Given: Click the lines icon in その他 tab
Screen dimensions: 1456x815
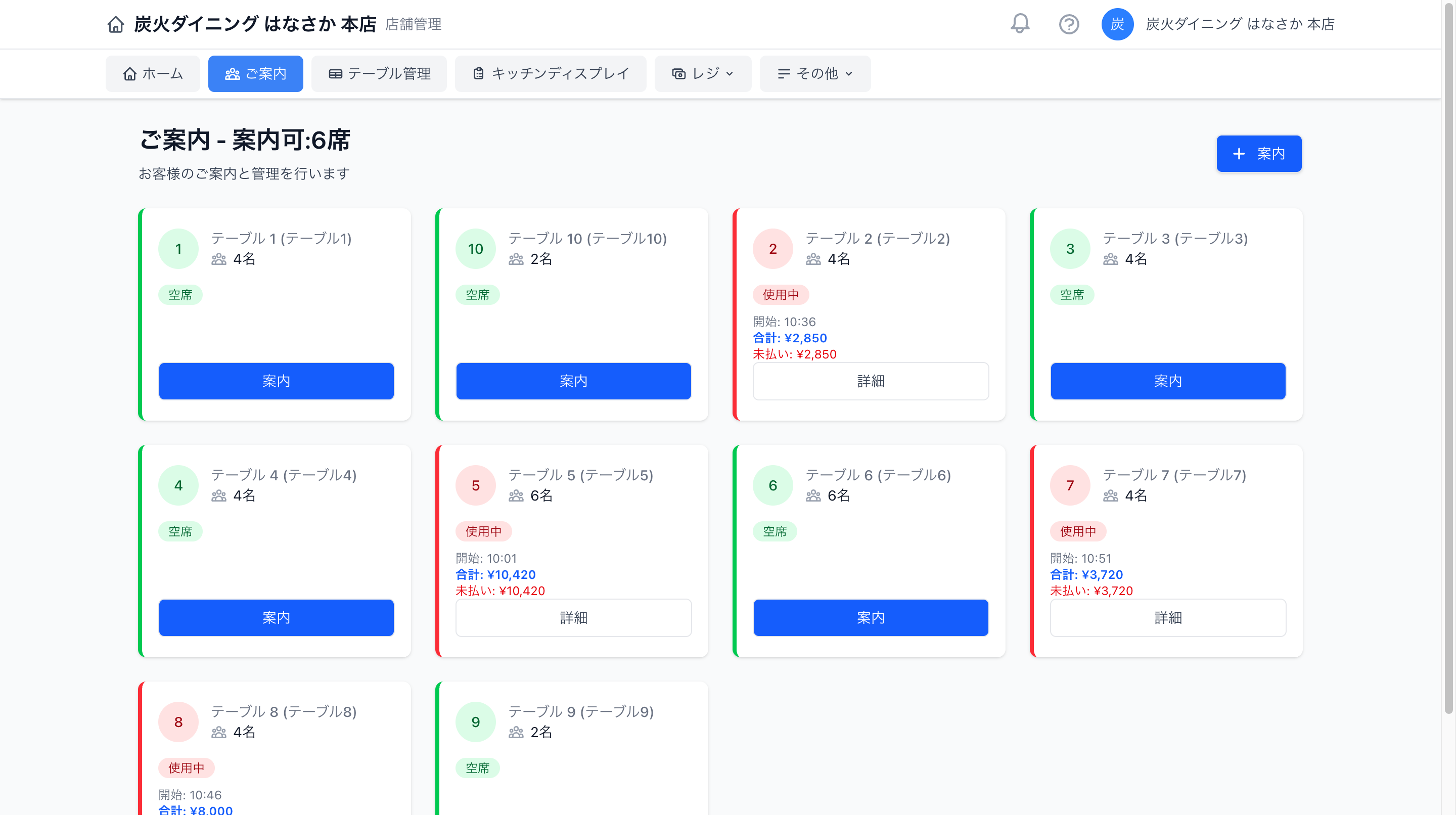Looking at the screenshot, I should point(784,74).
